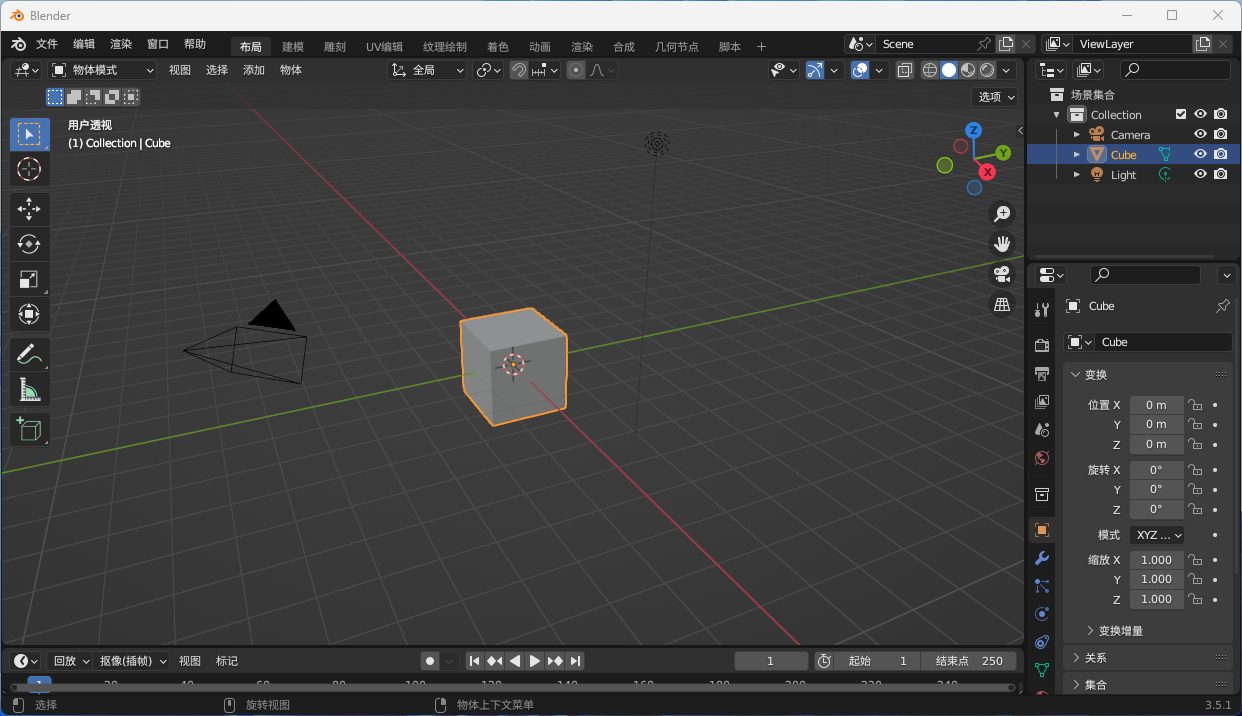Open the Particles properties tab
The height and width of the screenshot is (716, 1242).
pyautogui.click(x=1042, y=586)
